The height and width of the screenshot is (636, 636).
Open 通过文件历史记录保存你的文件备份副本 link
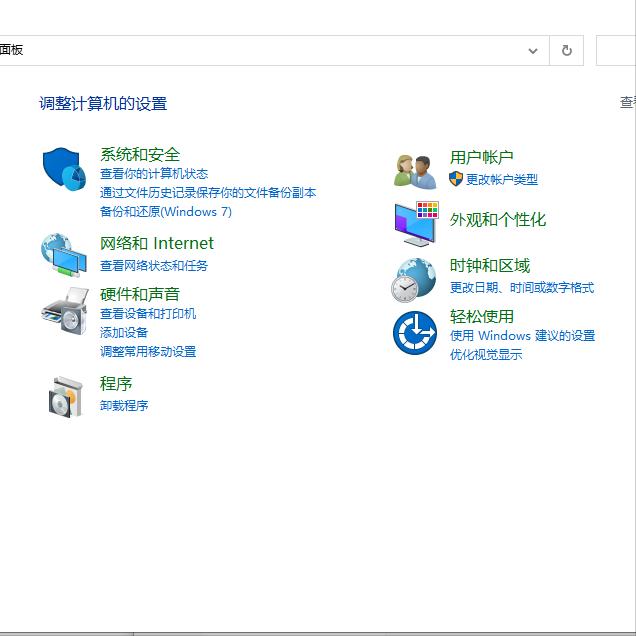(x=208, y=193)
